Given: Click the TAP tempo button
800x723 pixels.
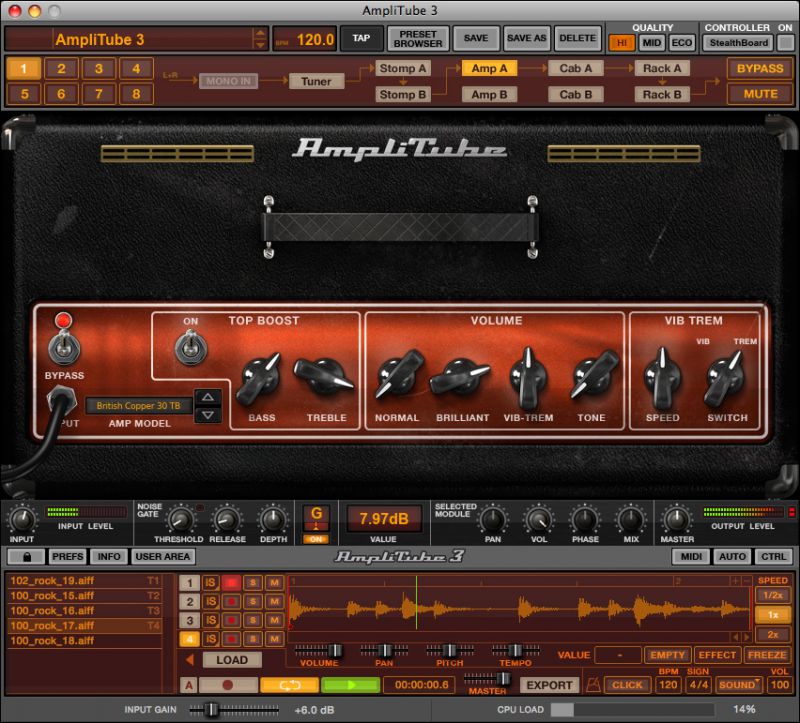Looking at the screenshot, I should [361, 39].
